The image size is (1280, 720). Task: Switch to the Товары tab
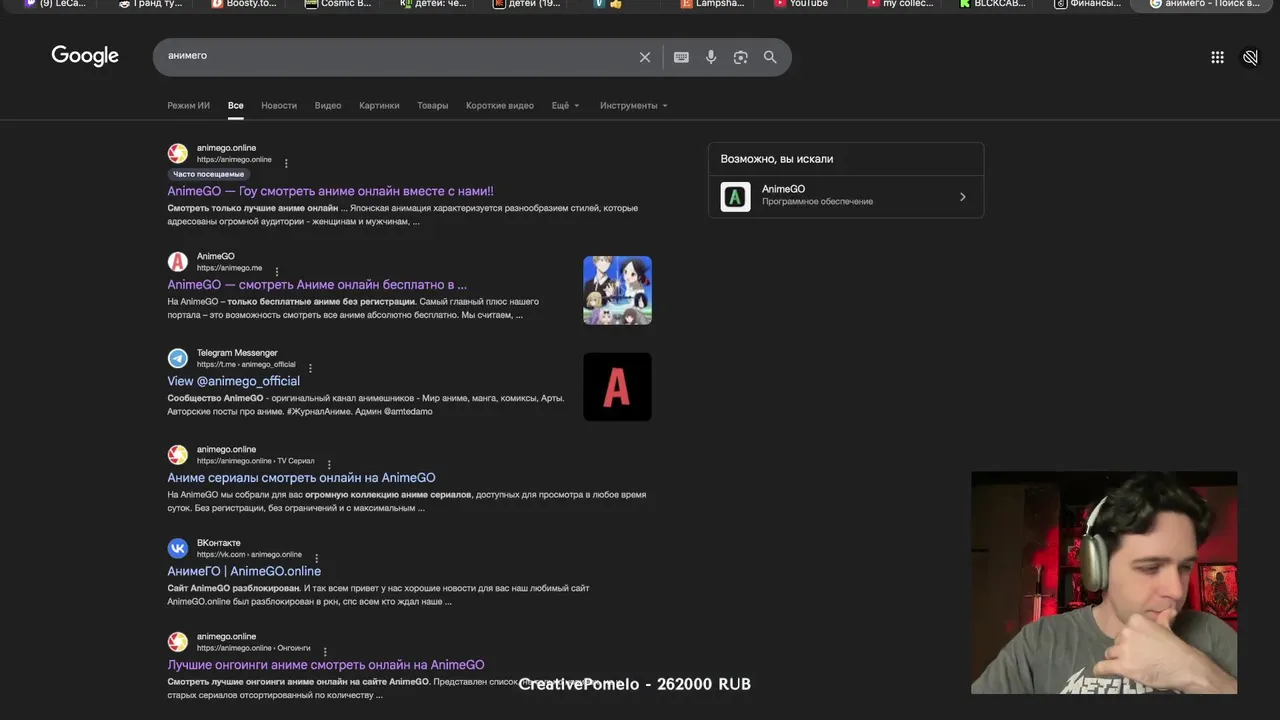coord(433,105)
